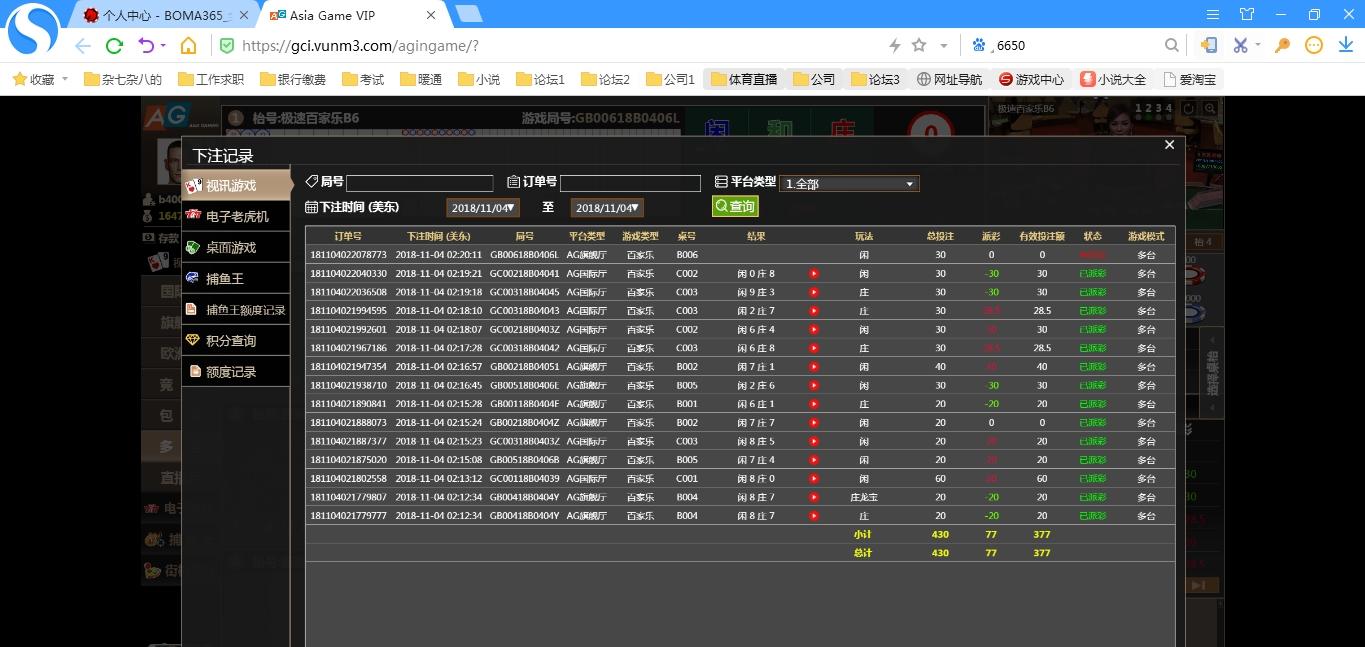Click the browser home icon
Image resolution: width=1365 pixels, height=647 pixels.
(188, 45)
